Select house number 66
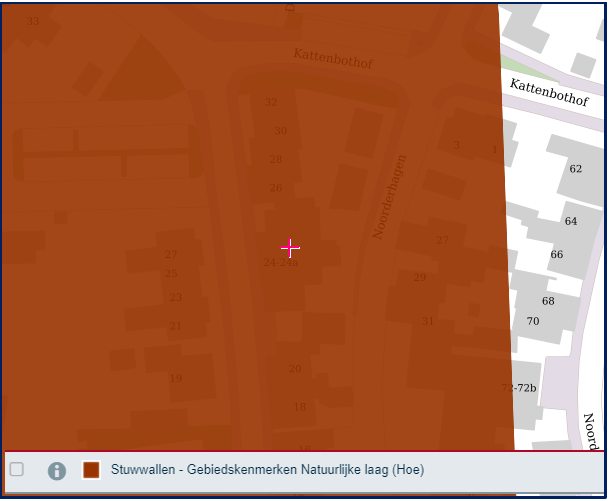The height and width of the screenshot is (501, 609). click(557, 254)
